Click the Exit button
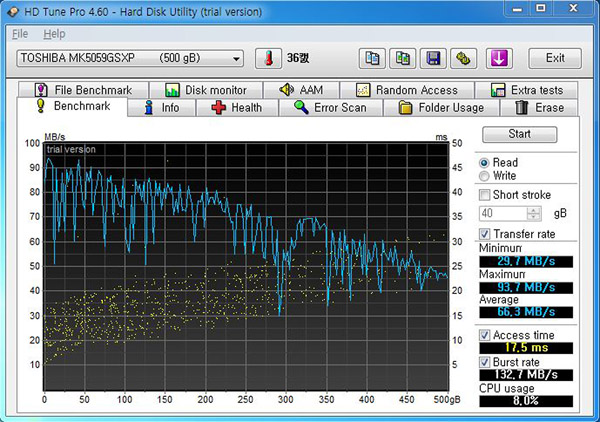Screen dimensions: 600x422 point(555,59)
